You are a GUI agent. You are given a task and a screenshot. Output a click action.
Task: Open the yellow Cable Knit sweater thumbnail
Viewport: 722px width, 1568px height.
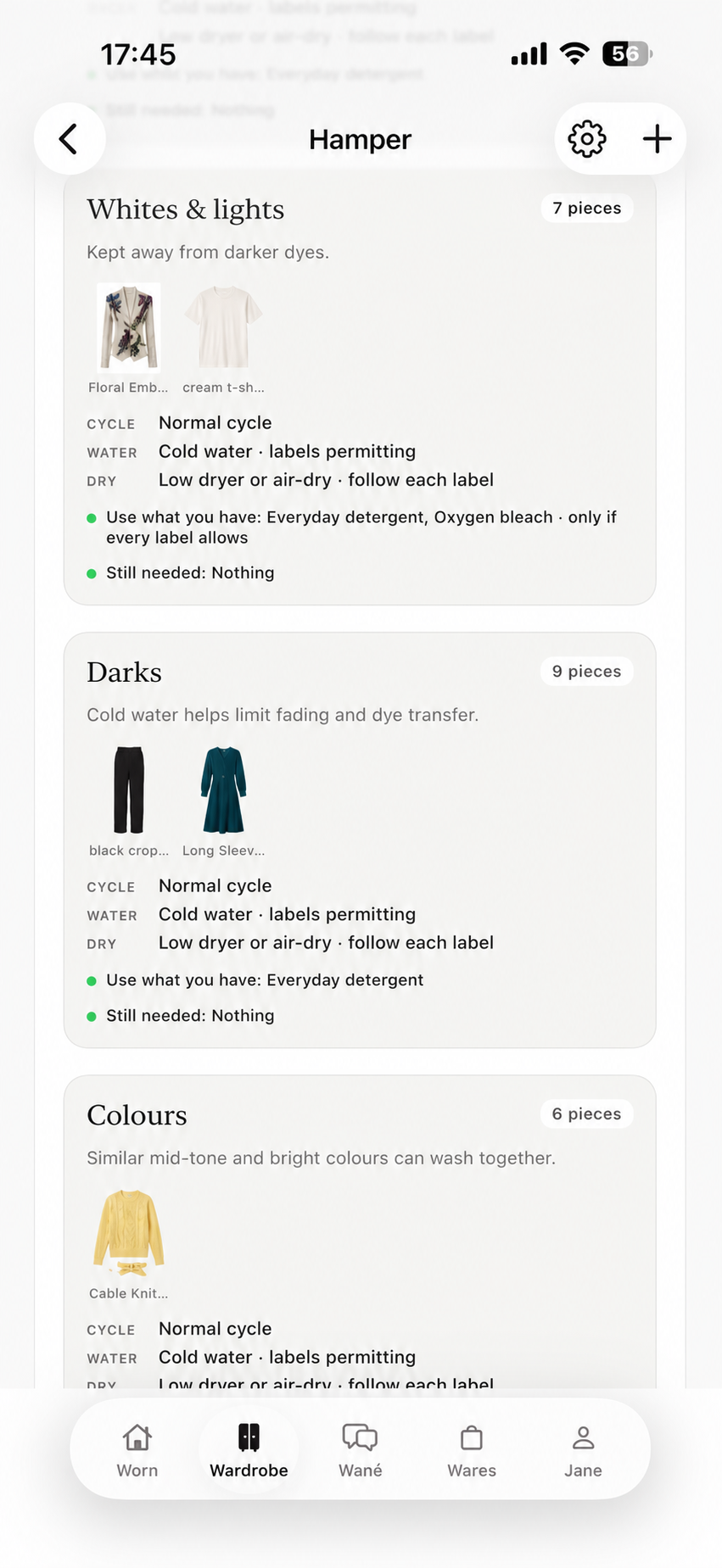[128, 1234]
